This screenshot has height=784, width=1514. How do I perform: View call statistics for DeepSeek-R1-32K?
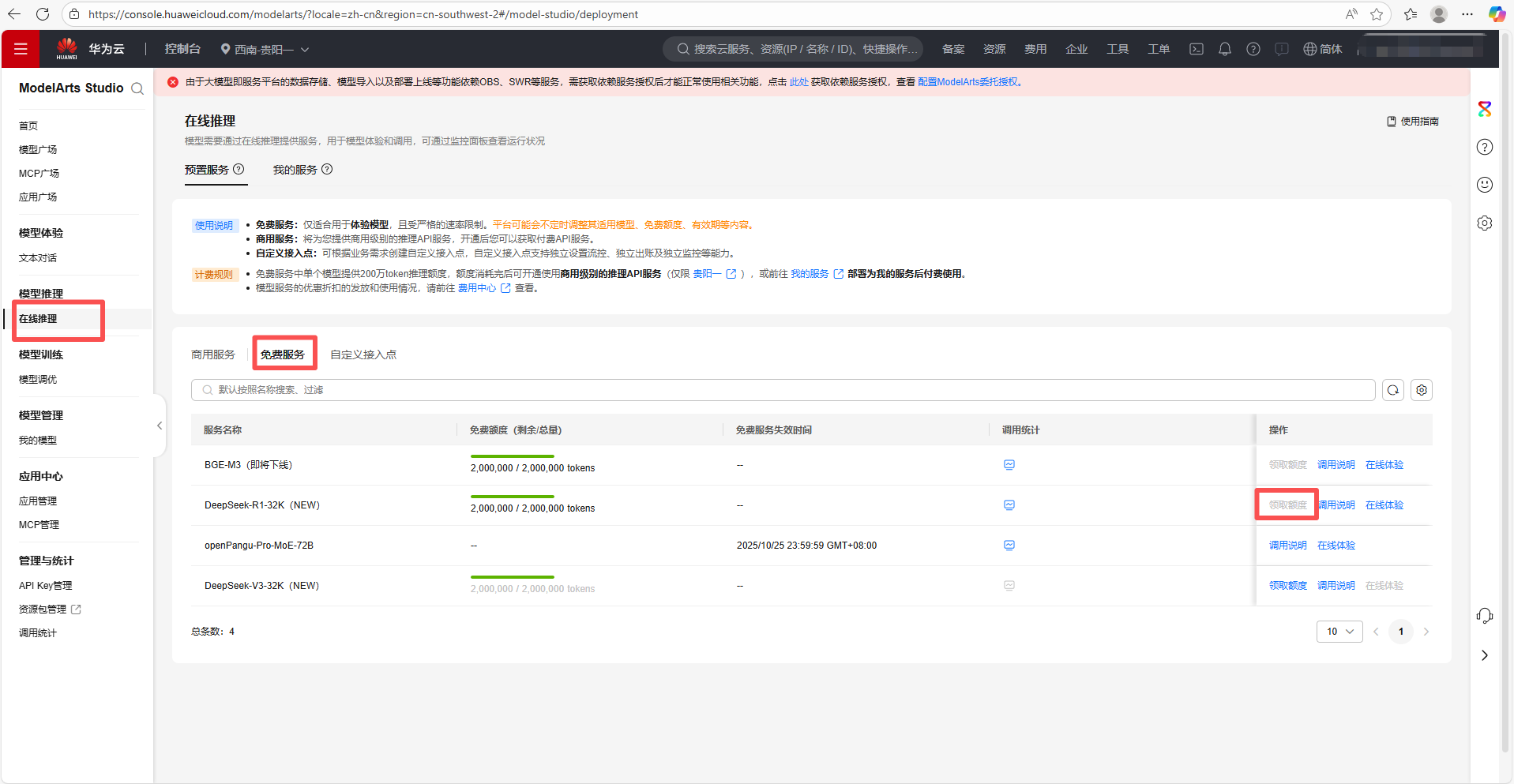pyautogui.click(x=1009, y=505)
